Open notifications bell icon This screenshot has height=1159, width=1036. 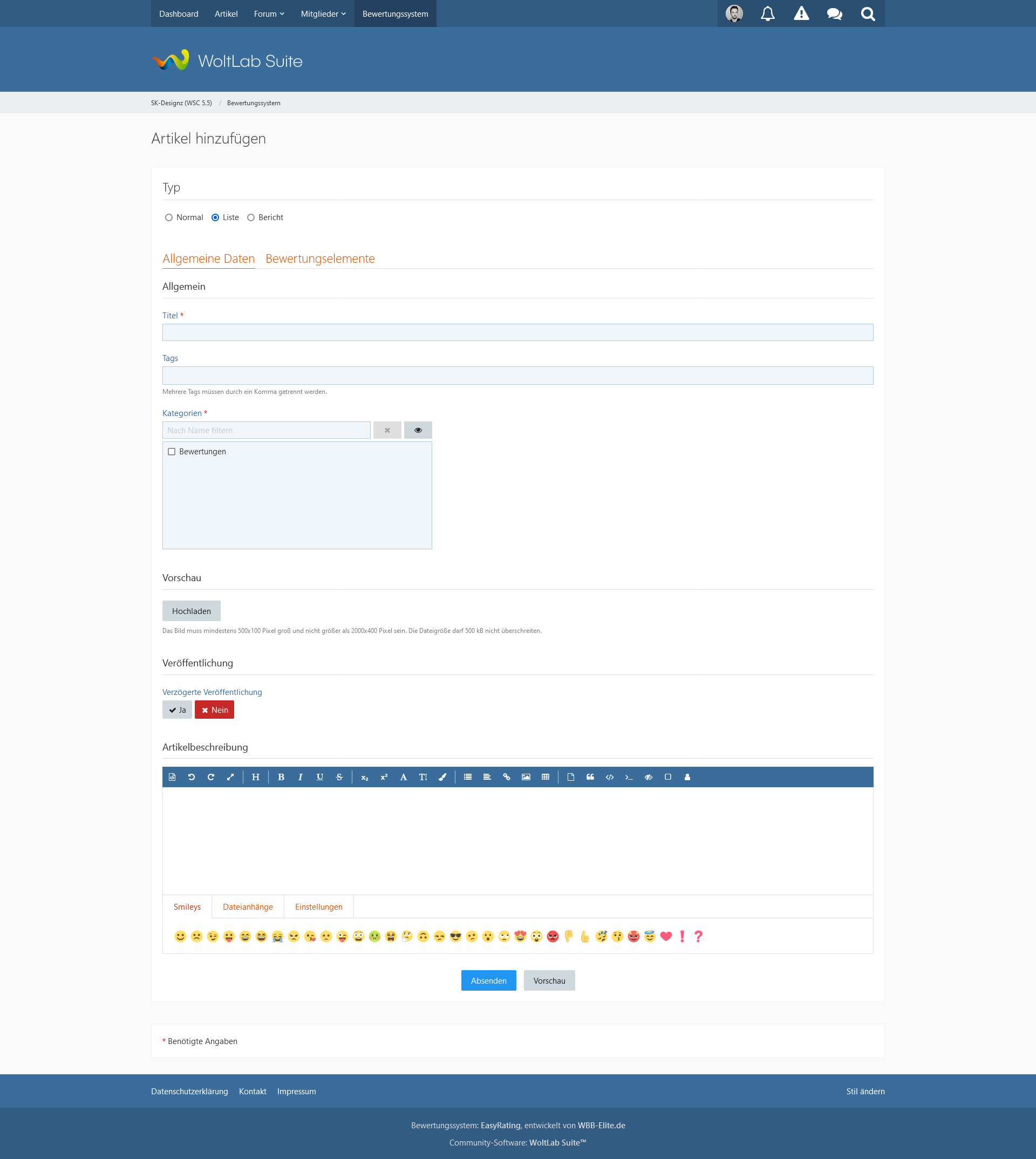point(767,13)
